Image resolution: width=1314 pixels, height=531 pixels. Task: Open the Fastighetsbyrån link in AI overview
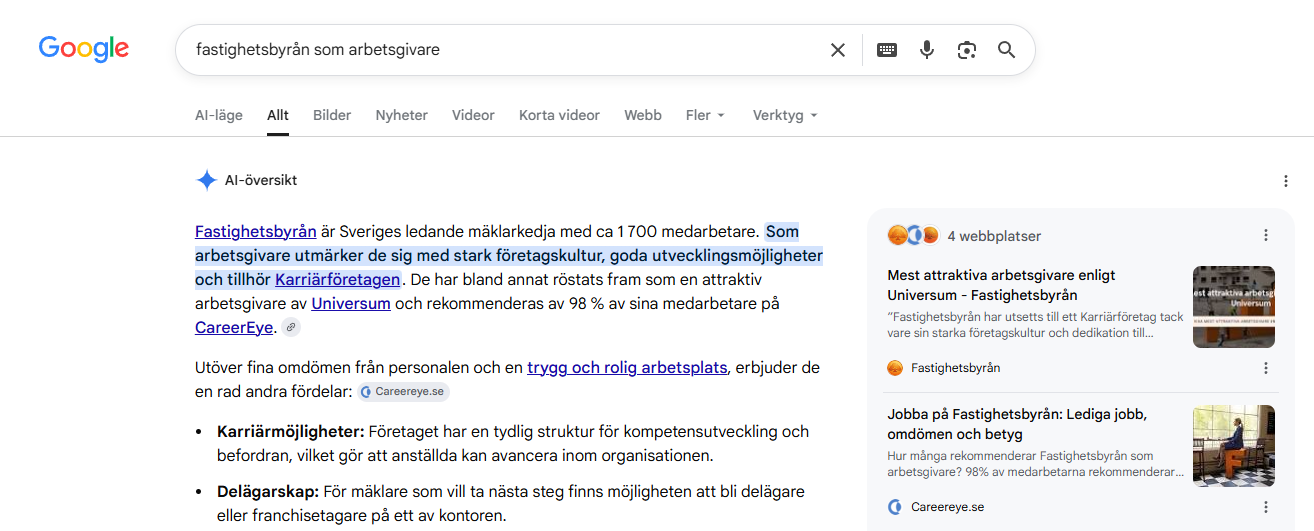click(256, 231)
